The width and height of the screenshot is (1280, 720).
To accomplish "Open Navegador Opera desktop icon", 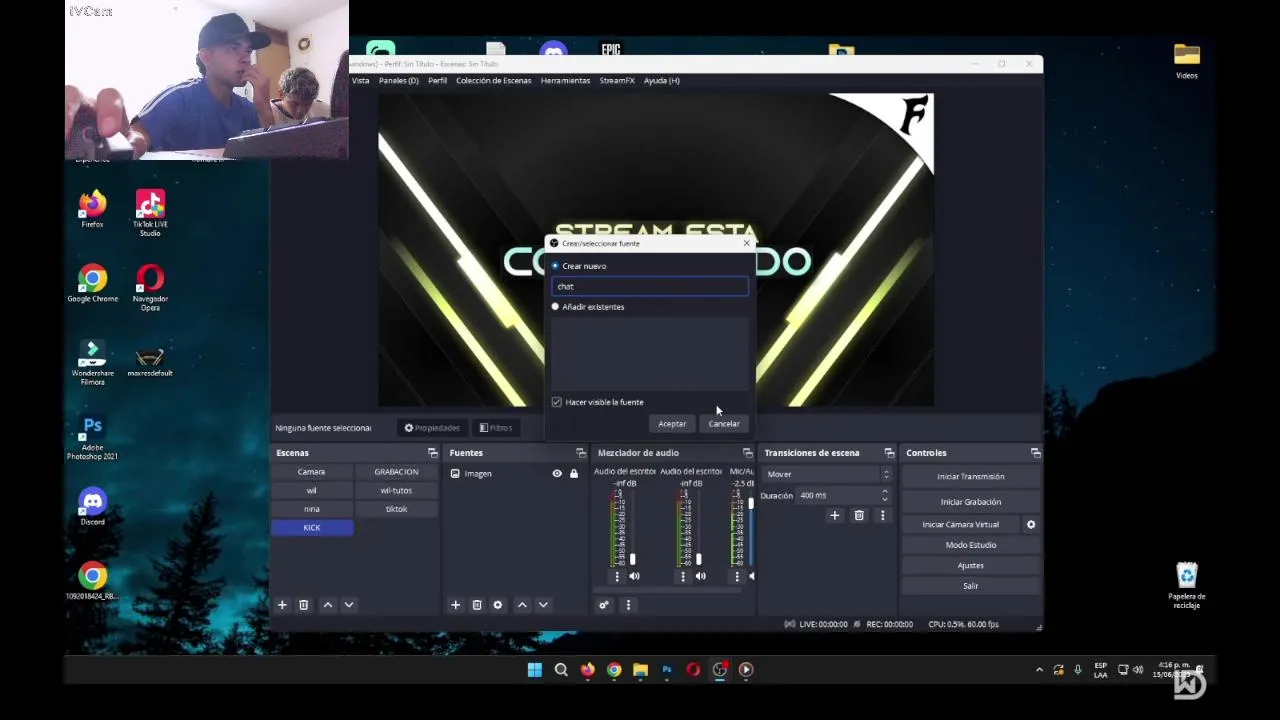I will [150, 288].
